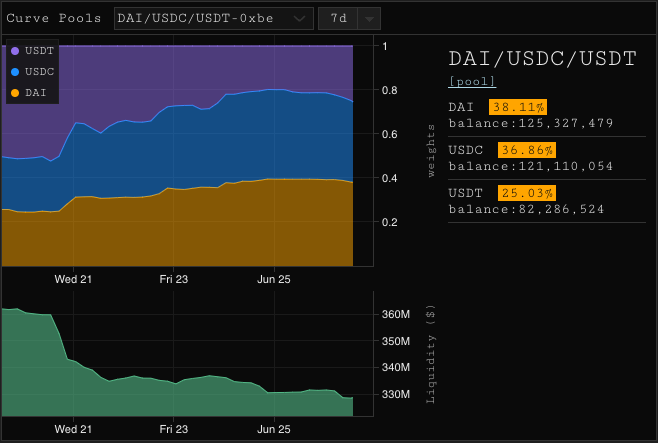The width and height of the screenshot is (658, 443).
Task: Click the orange DAI area in weights chart
Action: 176,229
